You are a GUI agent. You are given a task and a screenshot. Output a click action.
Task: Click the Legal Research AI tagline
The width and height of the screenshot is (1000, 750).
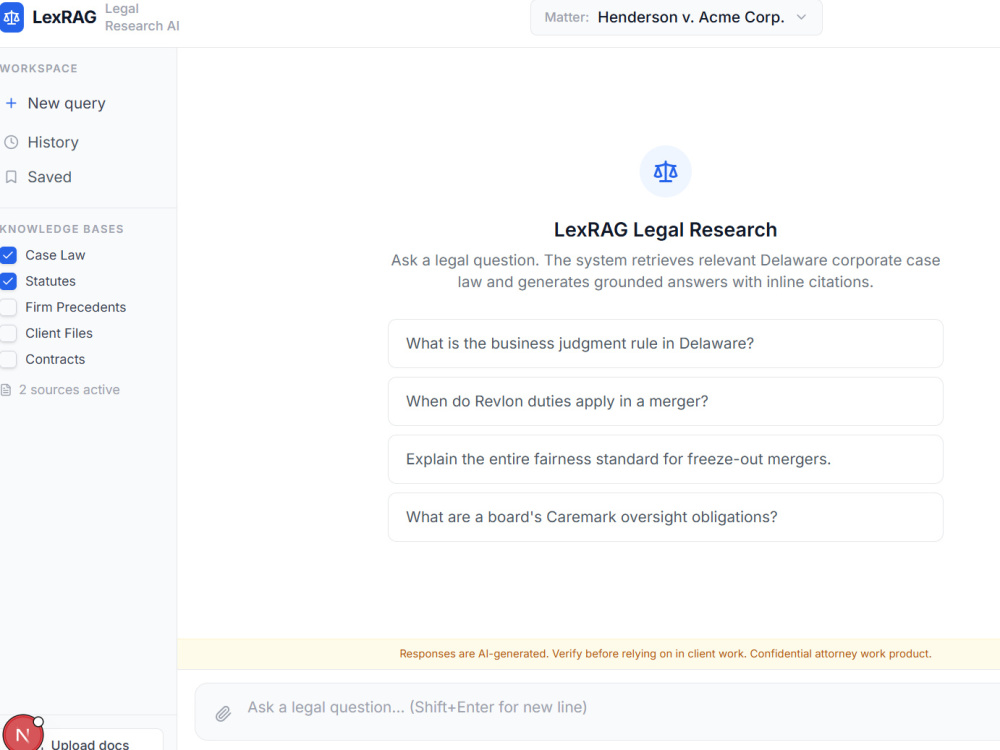142,17
